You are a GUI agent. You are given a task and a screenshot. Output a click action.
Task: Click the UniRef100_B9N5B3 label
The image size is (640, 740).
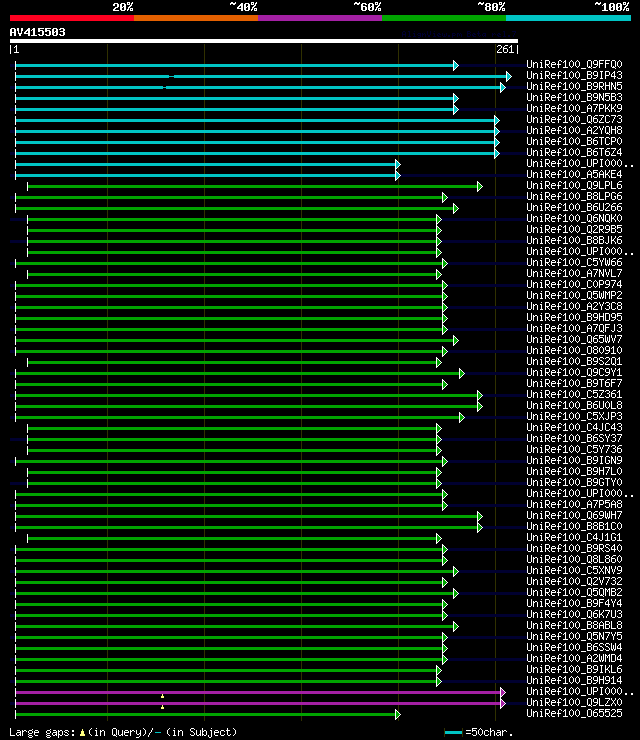(574, 97)
